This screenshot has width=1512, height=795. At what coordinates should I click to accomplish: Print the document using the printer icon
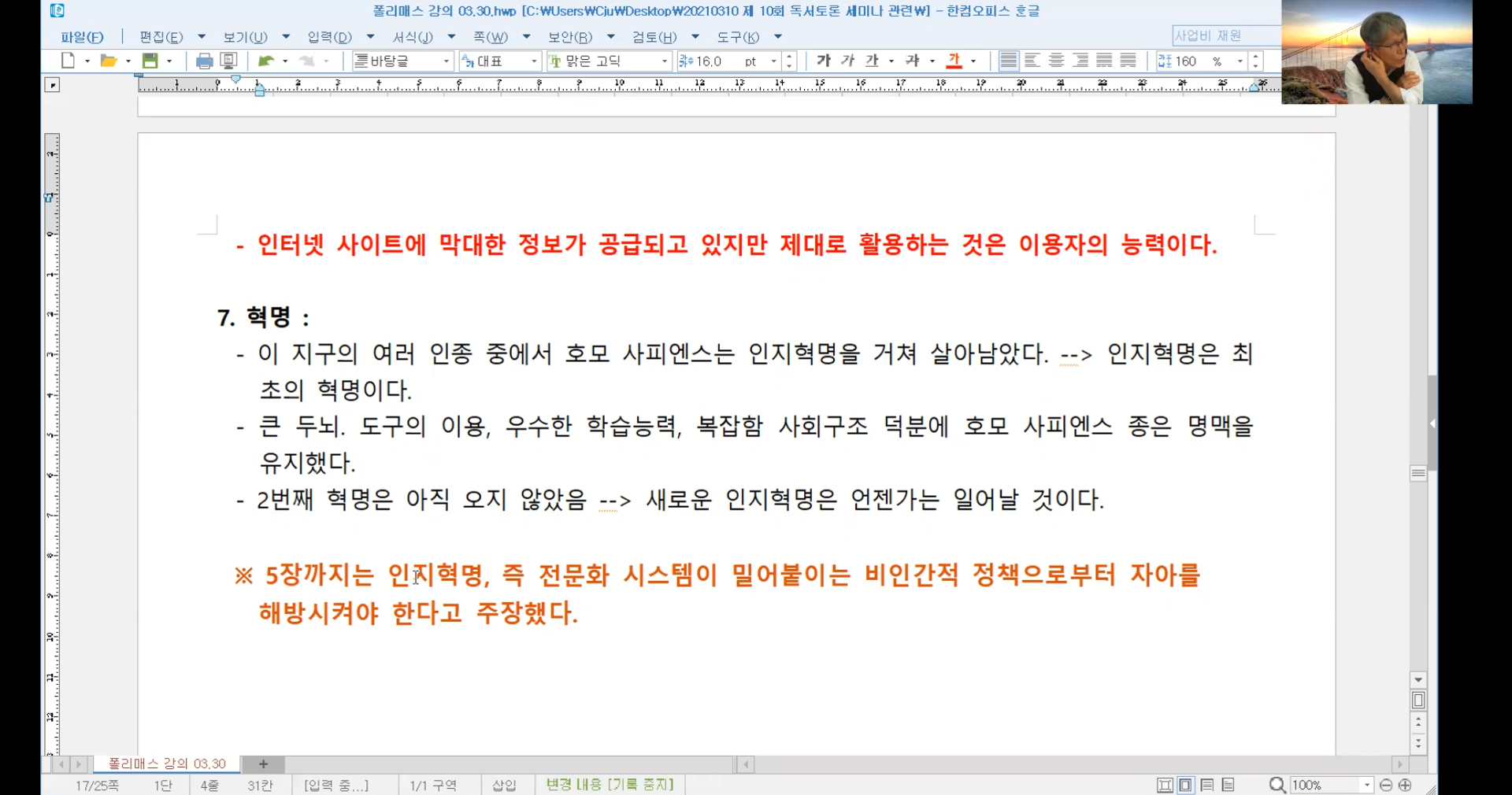pyautogui.click(x=204, y=61)
